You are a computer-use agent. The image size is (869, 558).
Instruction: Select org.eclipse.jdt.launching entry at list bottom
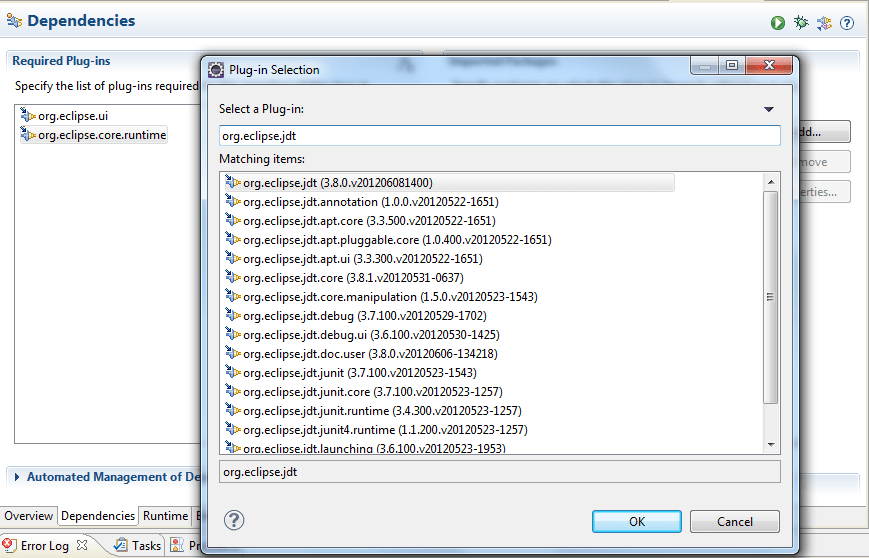pos(374,448)
